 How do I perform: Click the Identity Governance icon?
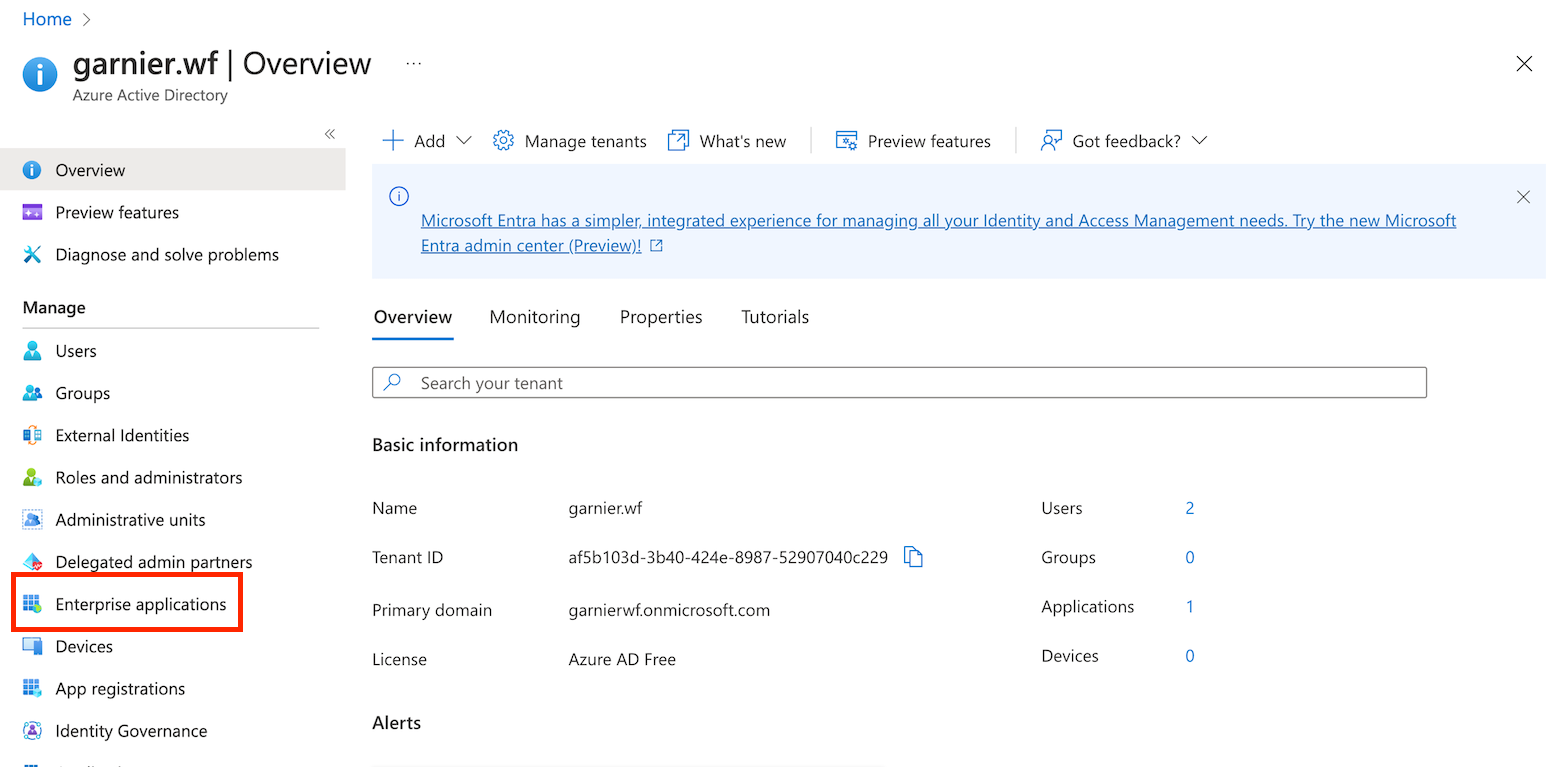32,731
